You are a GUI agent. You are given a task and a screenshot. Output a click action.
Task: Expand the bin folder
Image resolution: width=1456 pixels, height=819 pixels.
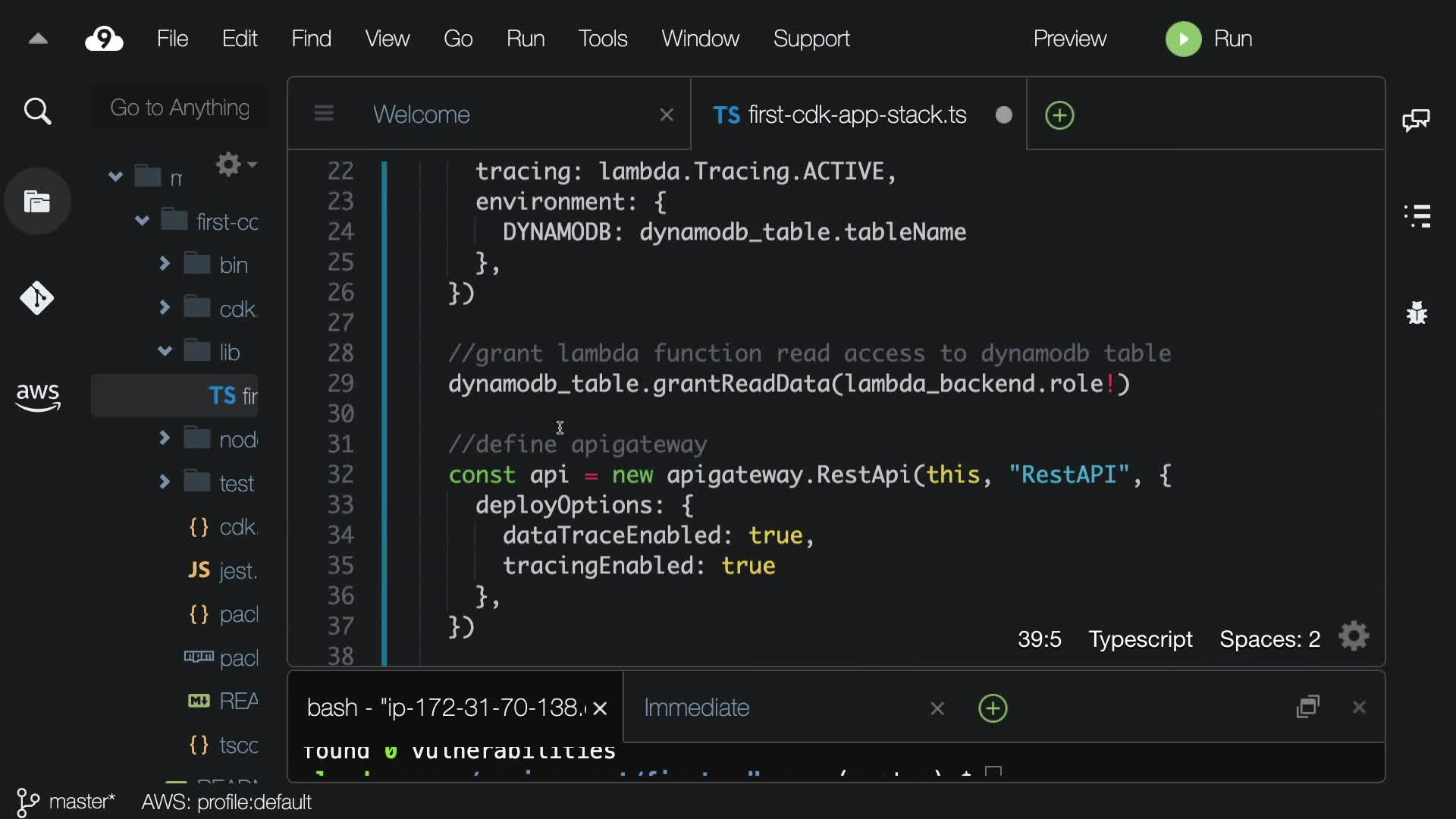point(165,264)
